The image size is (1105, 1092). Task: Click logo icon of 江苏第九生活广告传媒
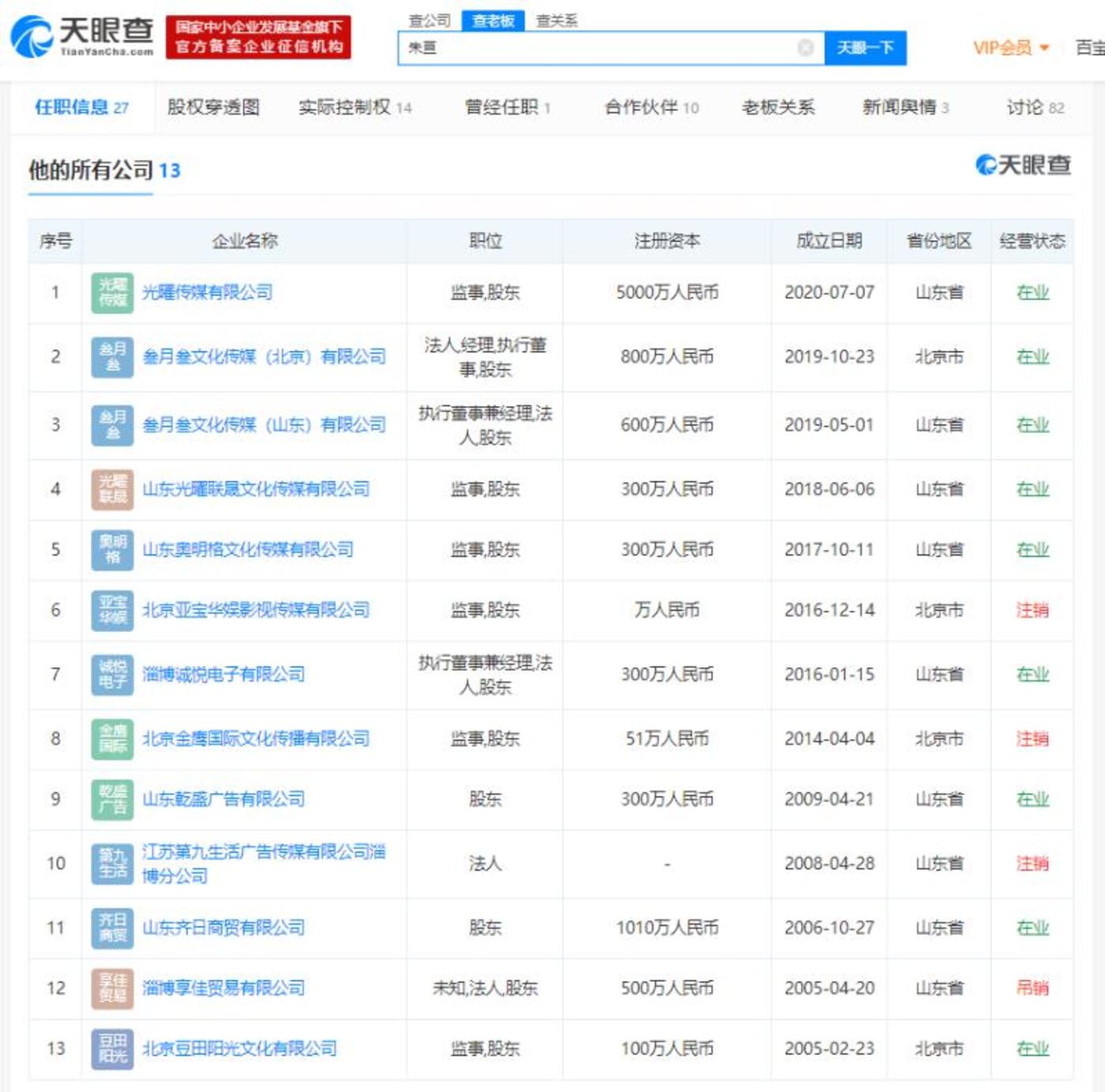tap(112, 863)
